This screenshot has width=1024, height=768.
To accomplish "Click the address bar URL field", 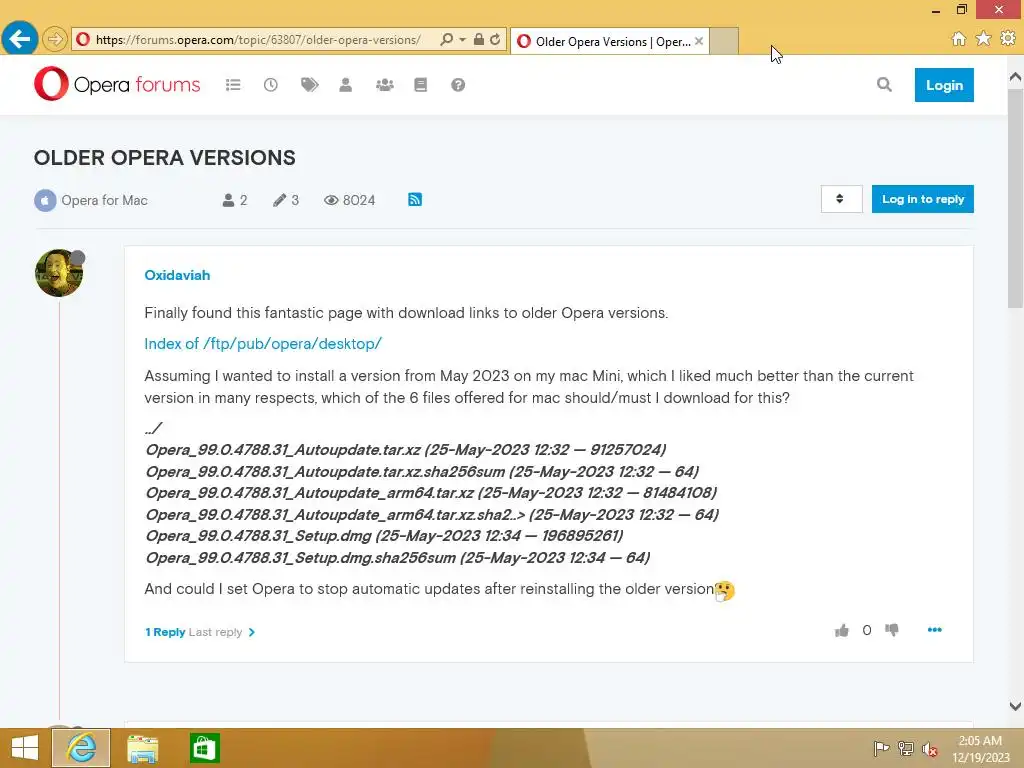I will click(258, 40).
